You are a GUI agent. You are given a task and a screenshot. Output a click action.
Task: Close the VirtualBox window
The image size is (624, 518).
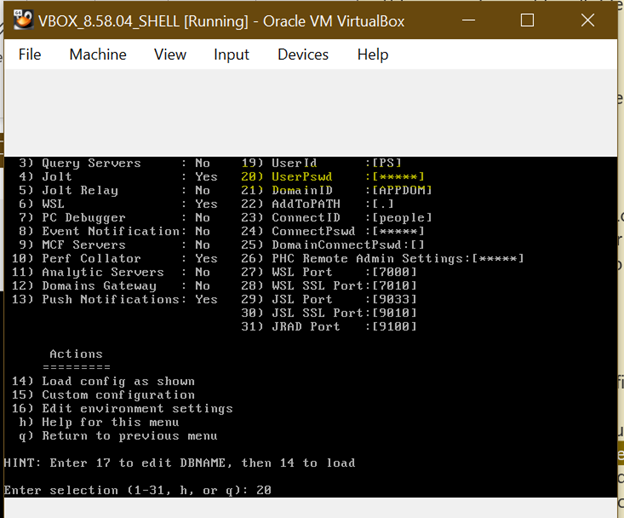[x=587, y=20]
